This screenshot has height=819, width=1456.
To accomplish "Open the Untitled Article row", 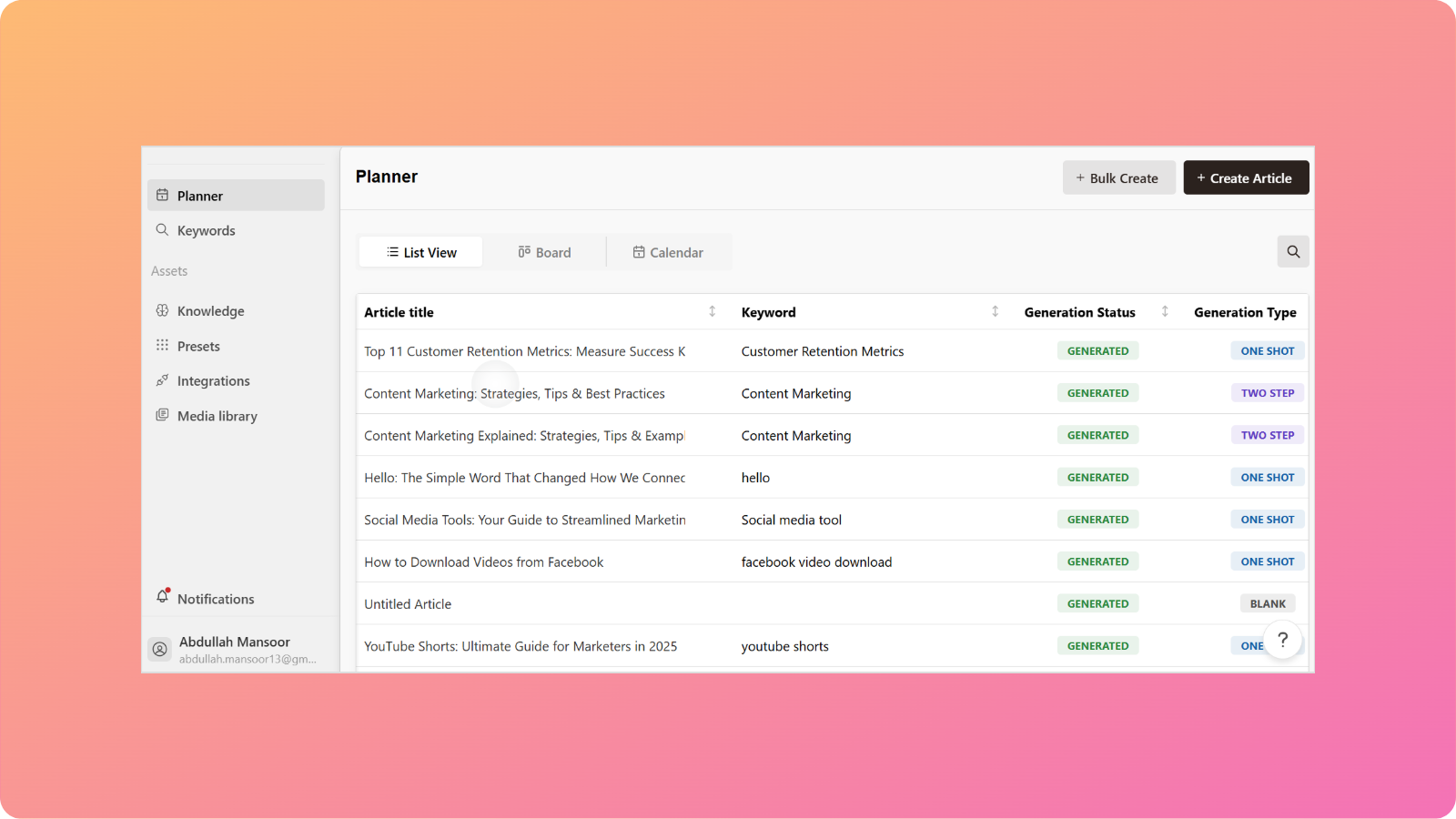I will pyautogui.click(x=408, y=603).
